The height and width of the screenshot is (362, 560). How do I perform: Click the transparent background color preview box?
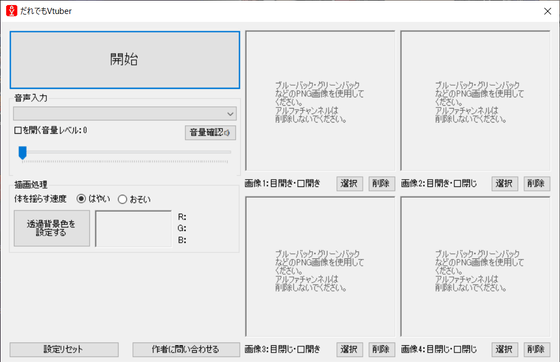click(133, 228)
